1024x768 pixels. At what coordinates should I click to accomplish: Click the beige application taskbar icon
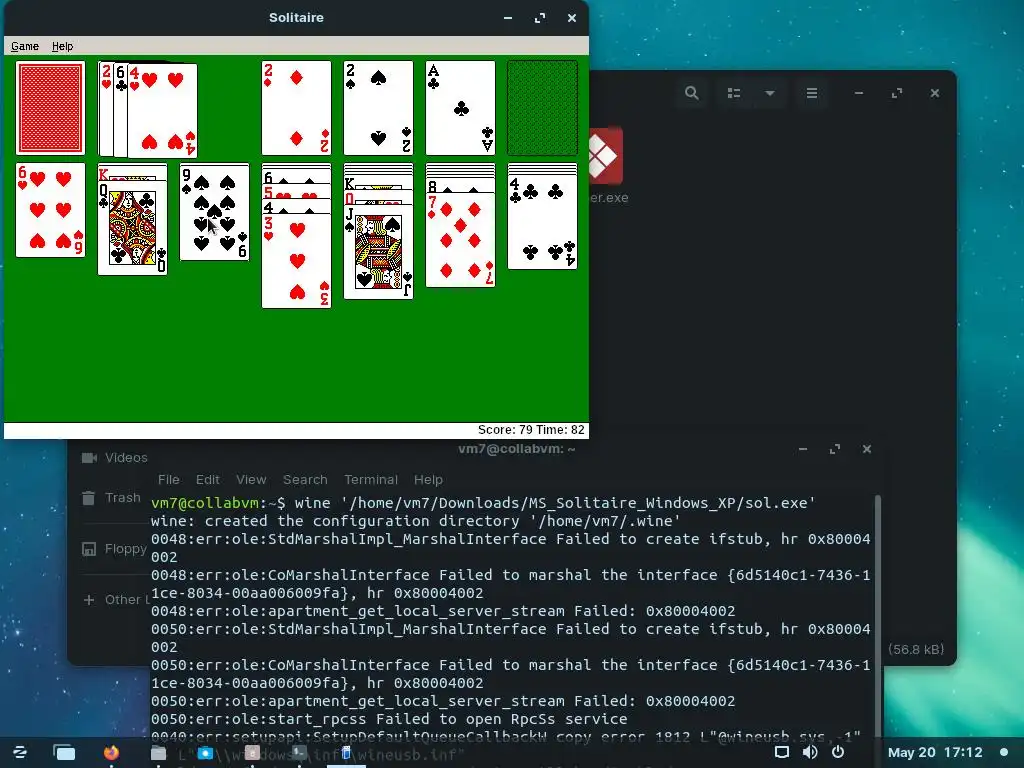252,752
